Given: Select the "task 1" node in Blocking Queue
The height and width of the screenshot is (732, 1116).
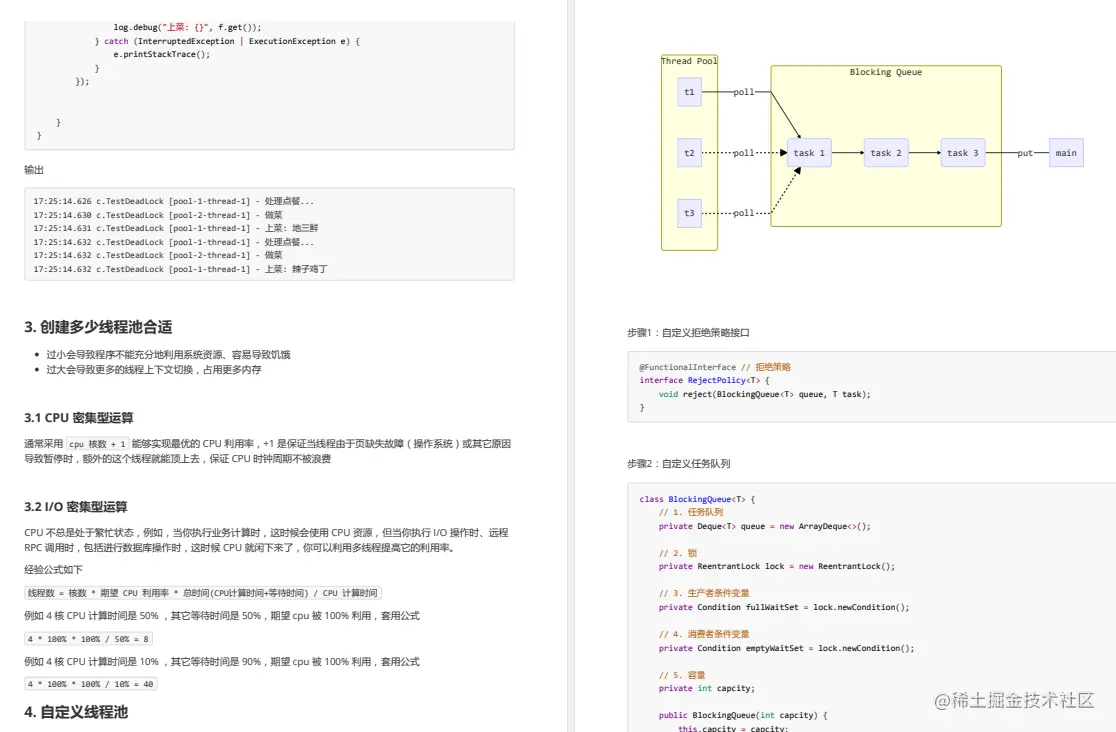Looking at the screenshot, I should (809, 152).
